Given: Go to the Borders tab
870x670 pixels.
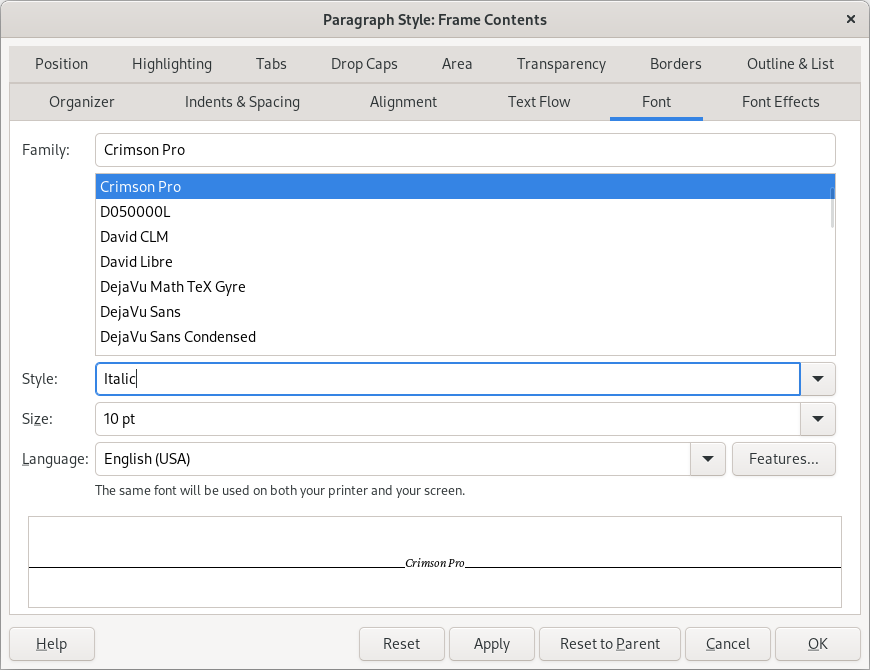Looking at the screenshot, I should 675,64.
